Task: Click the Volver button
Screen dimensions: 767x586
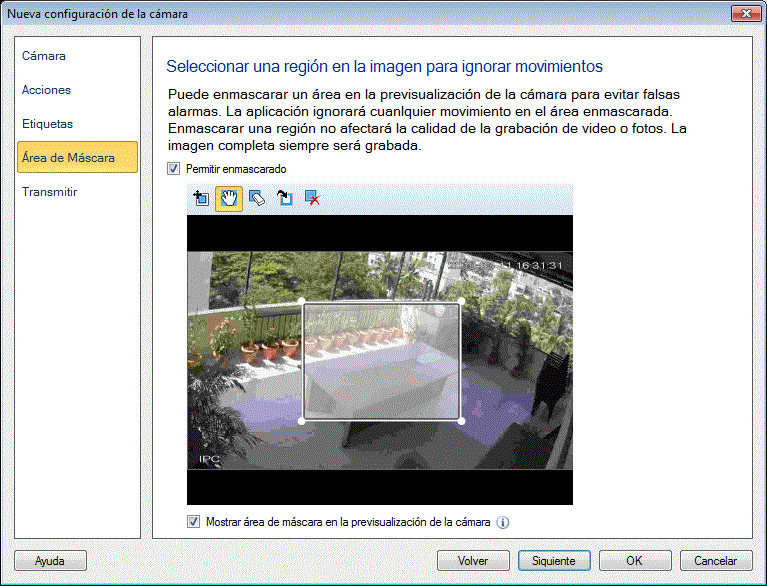Action: (473, 561)
